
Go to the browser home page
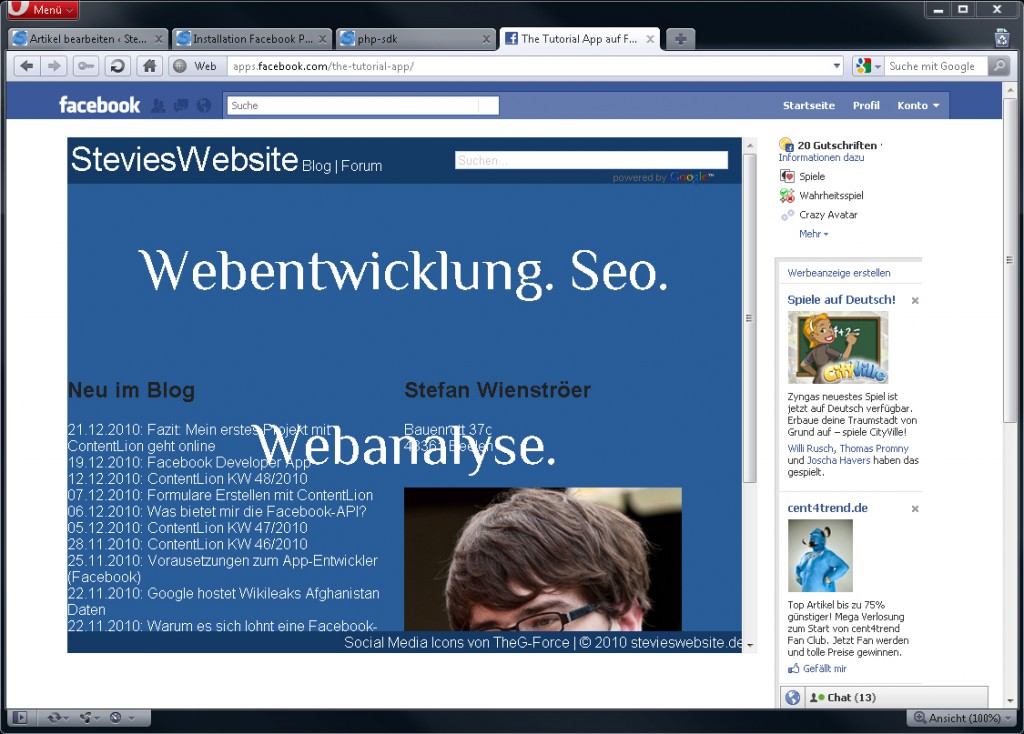150,66
